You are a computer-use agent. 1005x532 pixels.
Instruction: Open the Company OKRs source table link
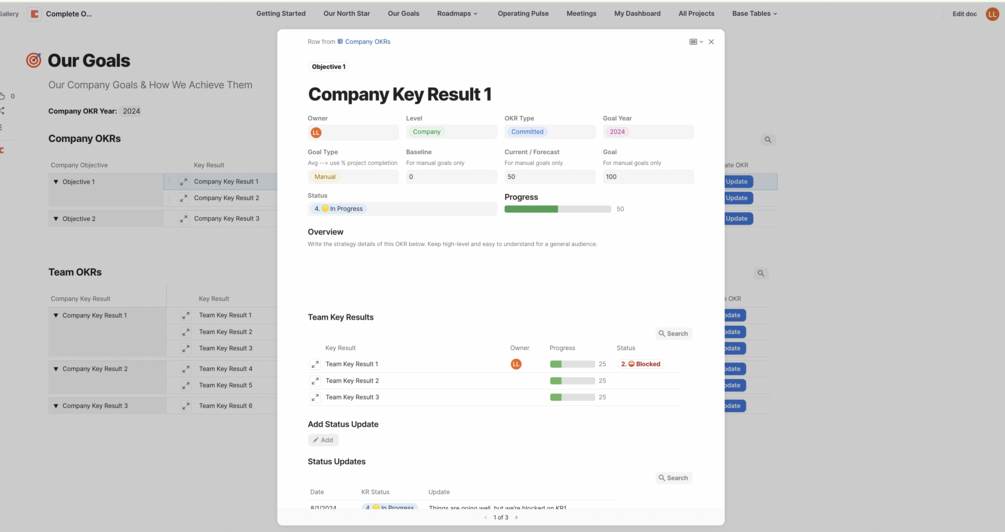(364, 42)
